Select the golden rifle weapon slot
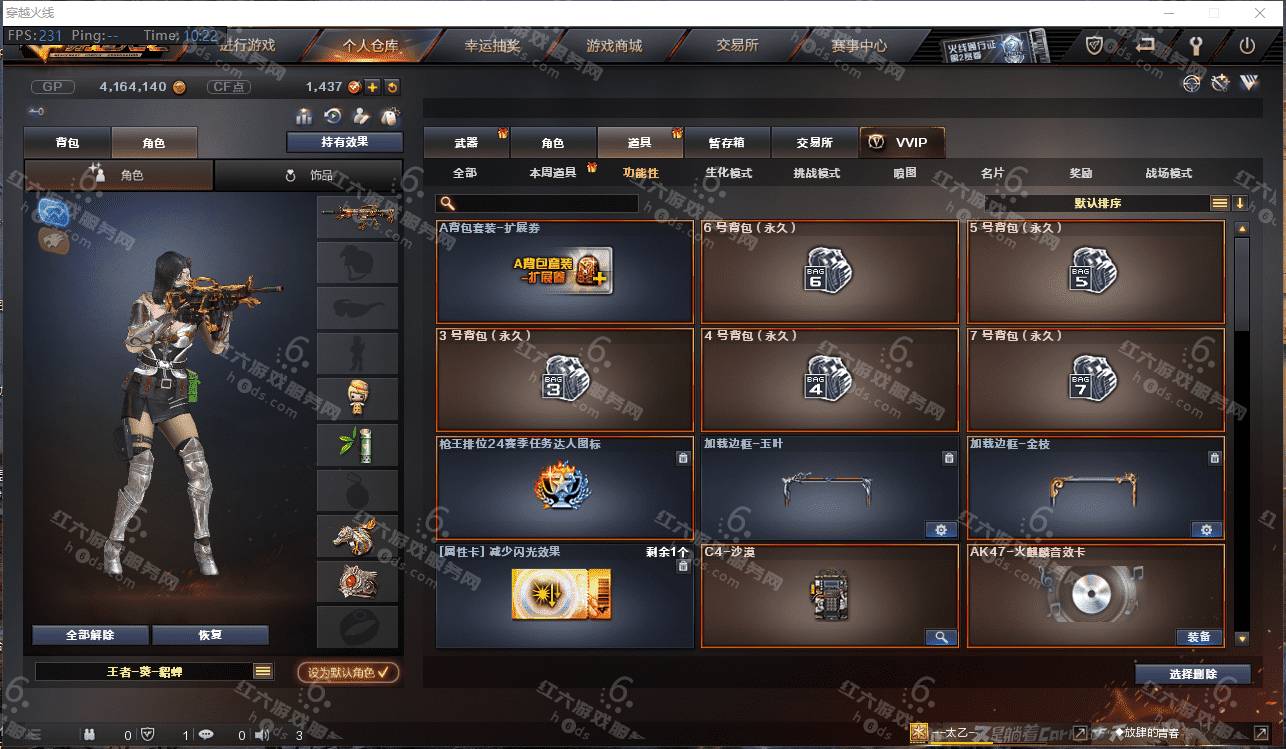Viewport: 1286px width, 749px height. click(357, 215)
